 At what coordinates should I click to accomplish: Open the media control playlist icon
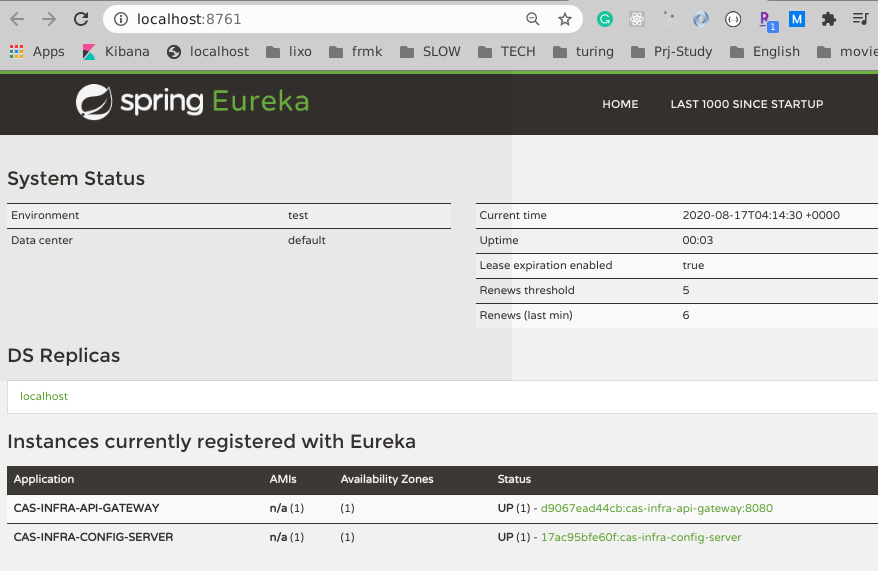click(x=861, y=19)
